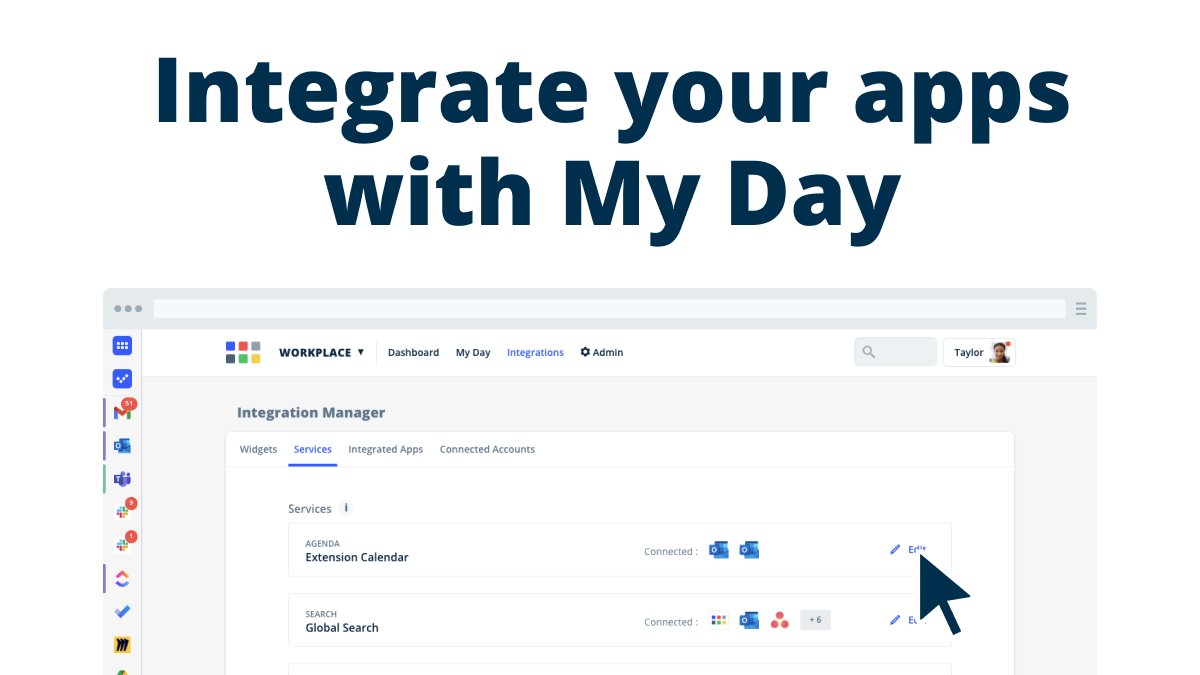Screen dimensions: 1200x675
Task: Open the Connected Accounts tab
Action: pos(487,449)
